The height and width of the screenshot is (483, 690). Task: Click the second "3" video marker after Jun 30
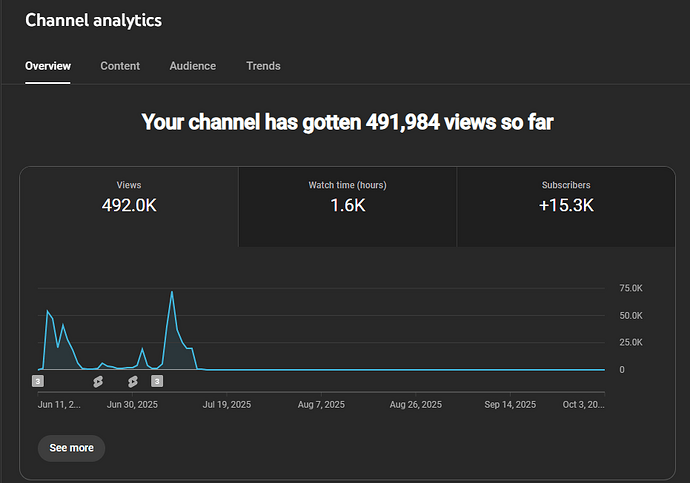[x=157, y=381]
